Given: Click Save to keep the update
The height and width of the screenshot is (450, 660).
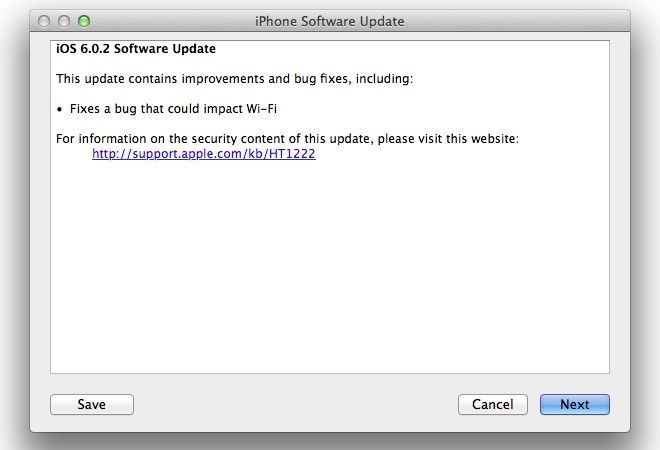Looking at the screenshot, I should [x=91, y=404].
